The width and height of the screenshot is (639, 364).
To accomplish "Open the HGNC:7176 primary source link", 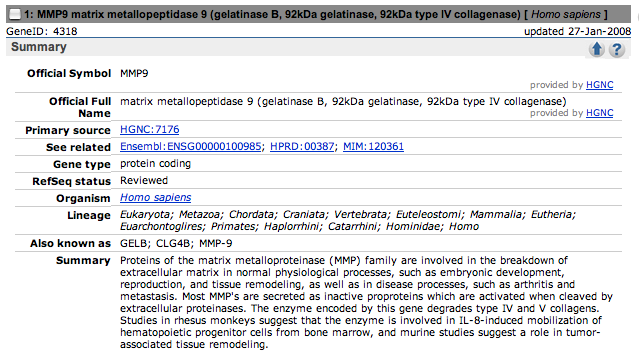I will pos(150,130).
